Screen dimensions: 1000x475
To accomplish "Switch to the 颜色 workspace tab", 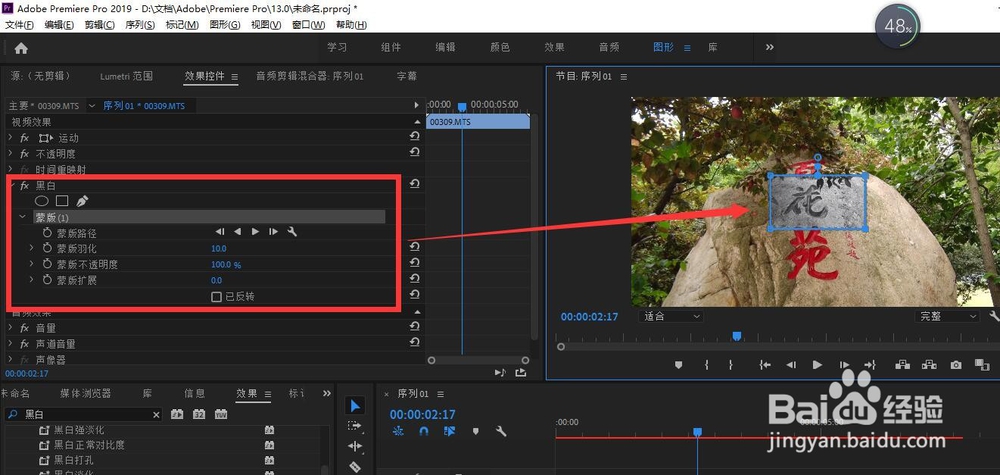I will point(500,47).
